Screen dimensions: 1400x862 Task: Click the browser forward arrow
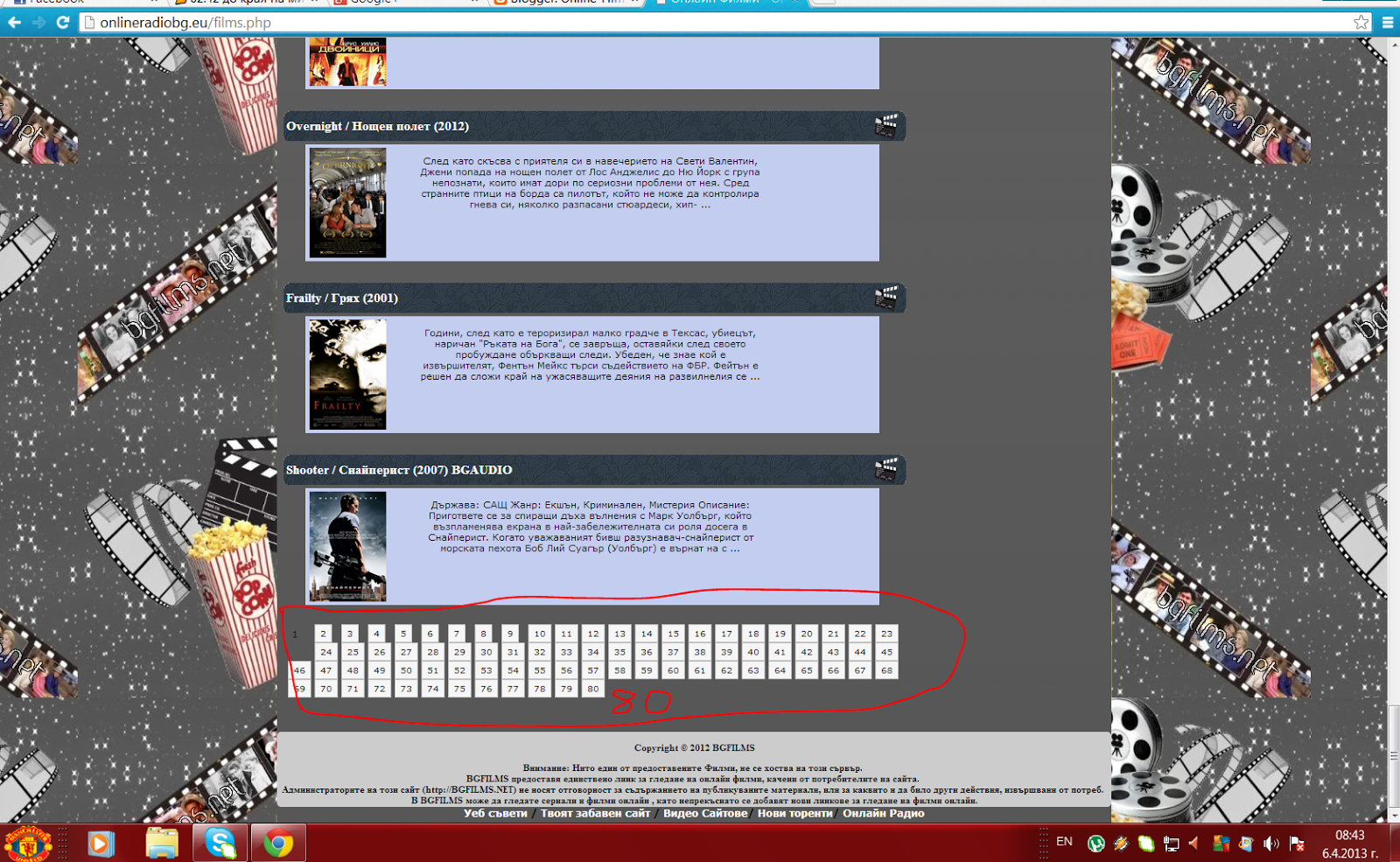click(x=38, y=23)
